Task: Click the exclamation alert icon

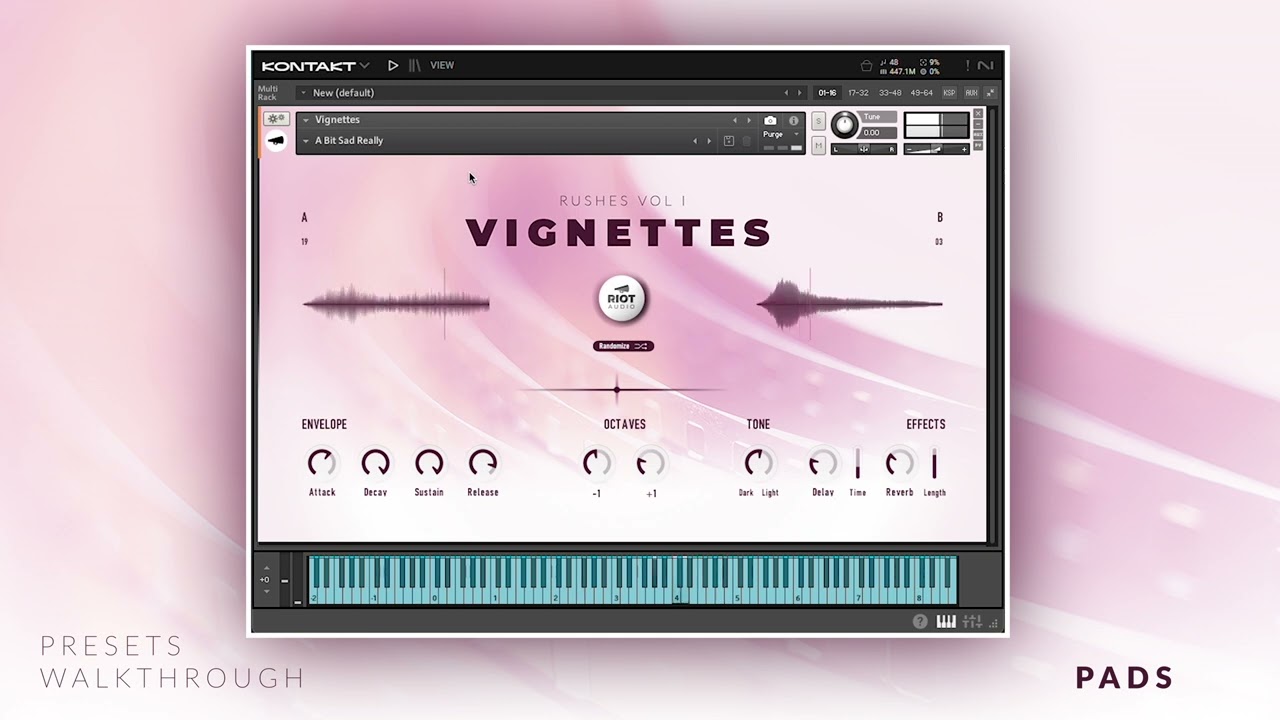Action: 968,65
